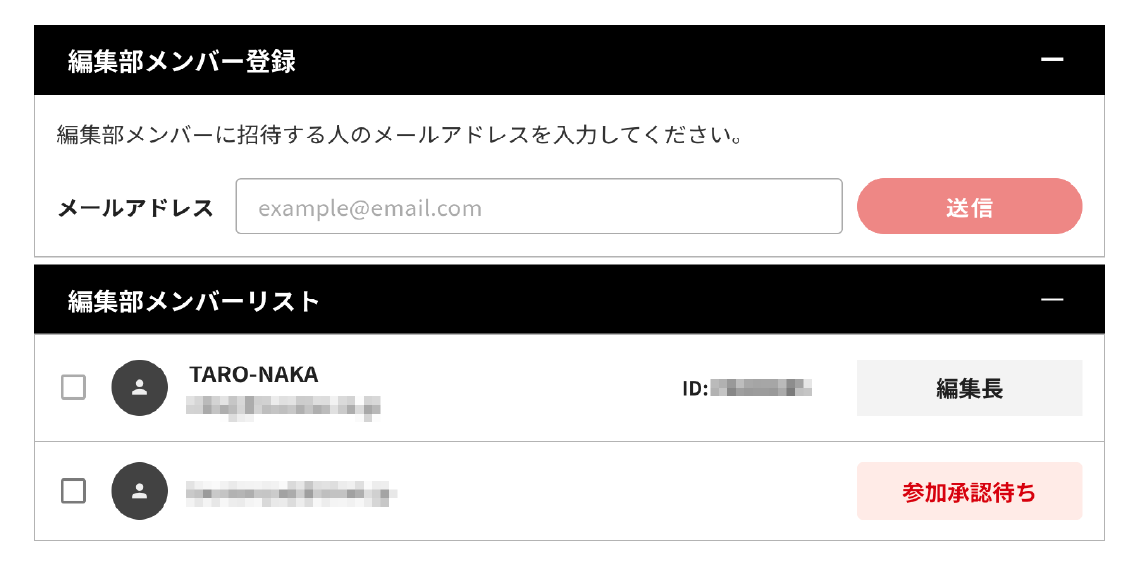Image resolution: width=1140 pixels, height=564 pixels.
Task: Collapse the 編集部メンバーリスト section minus icon
Action: point(1051,300)
